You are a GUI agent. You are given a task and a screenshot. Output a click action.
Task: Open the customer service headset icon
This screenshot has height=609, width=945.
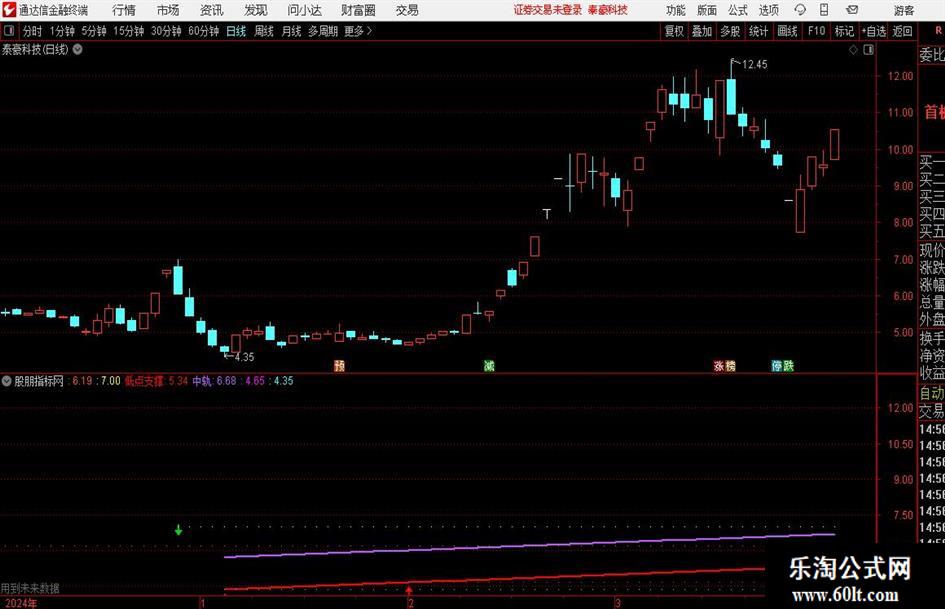[x=800, y=10]
